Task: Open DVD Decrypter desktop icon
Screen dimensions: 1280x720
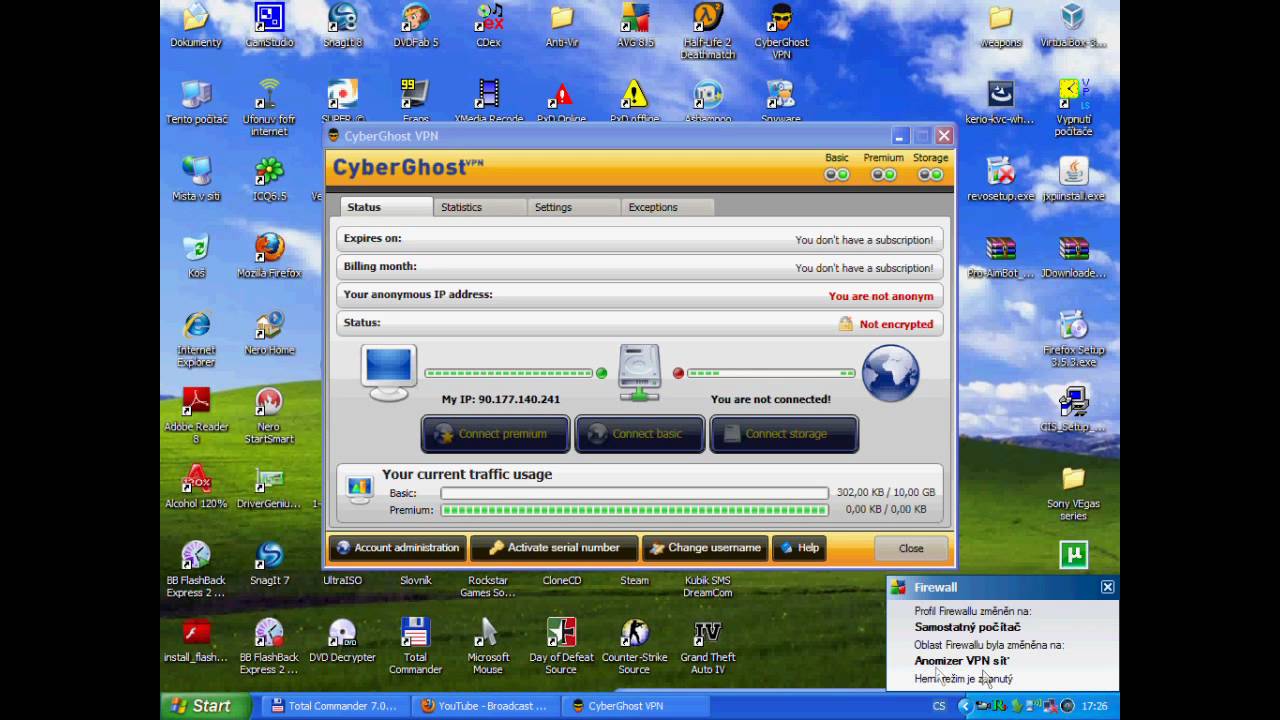Action: pyautogui.click(x=342, y=641)
